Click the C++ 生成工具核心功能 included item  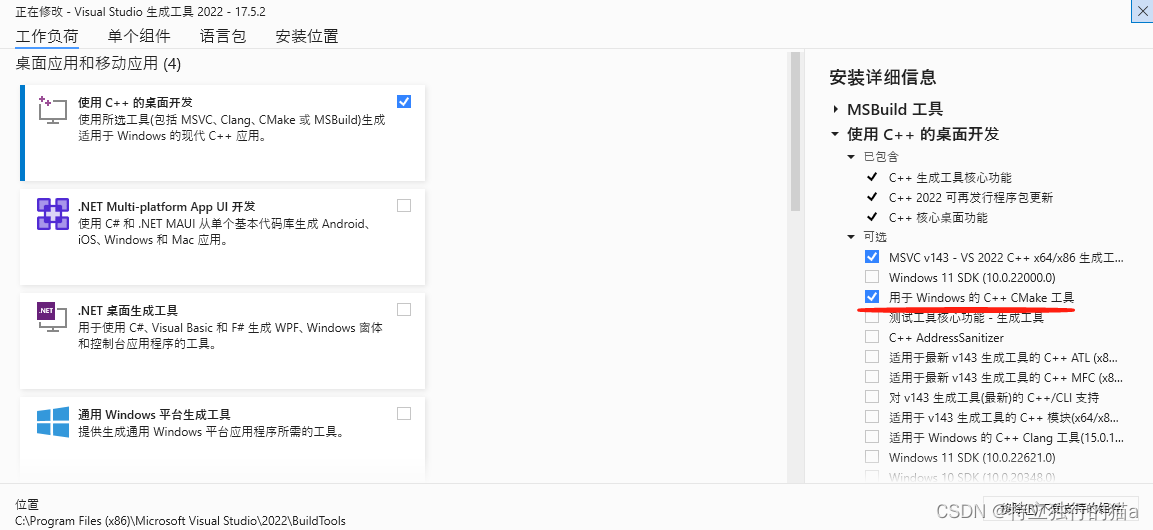950,178
